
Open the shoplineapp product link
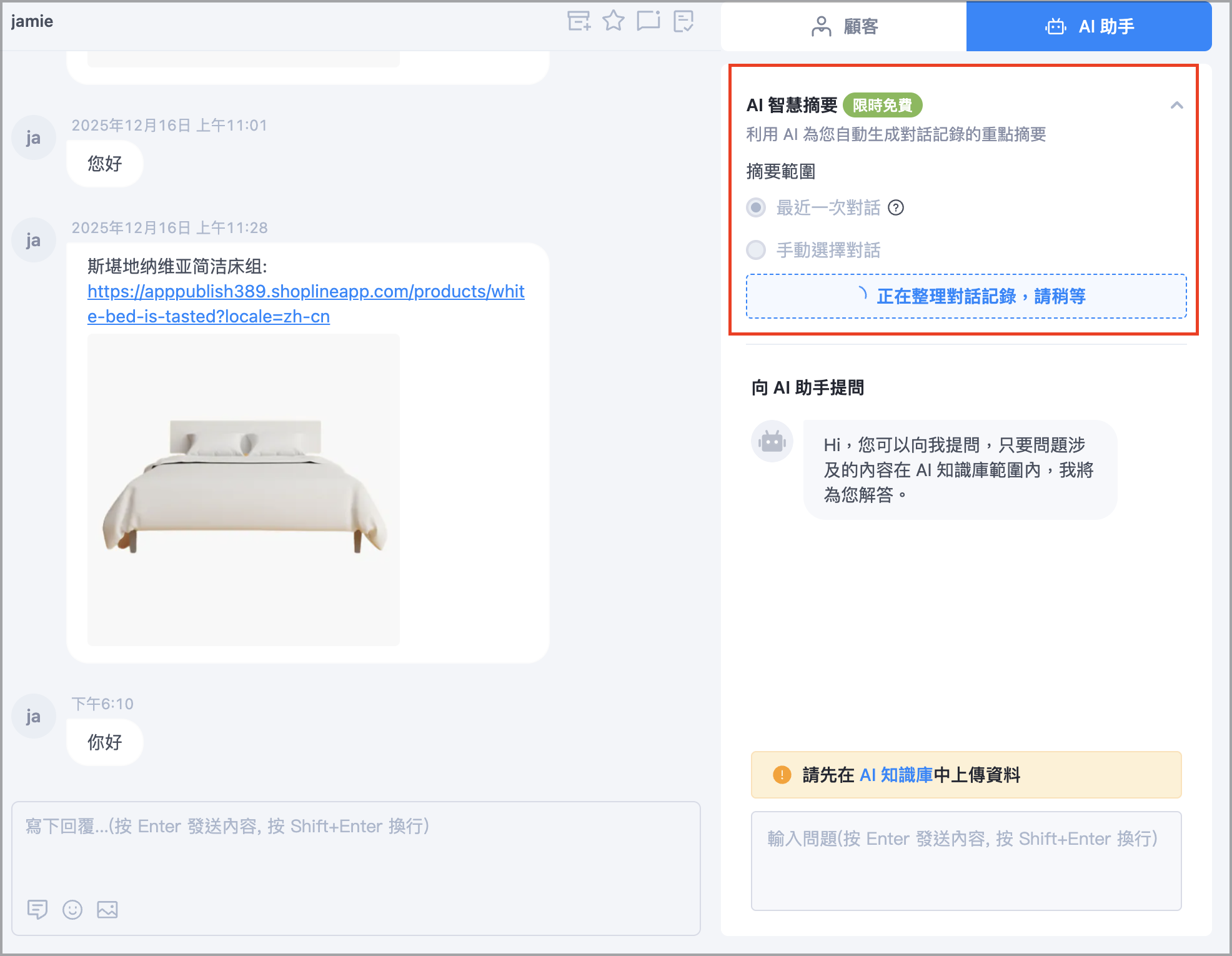pyautogui.click(x=306, y=304)
